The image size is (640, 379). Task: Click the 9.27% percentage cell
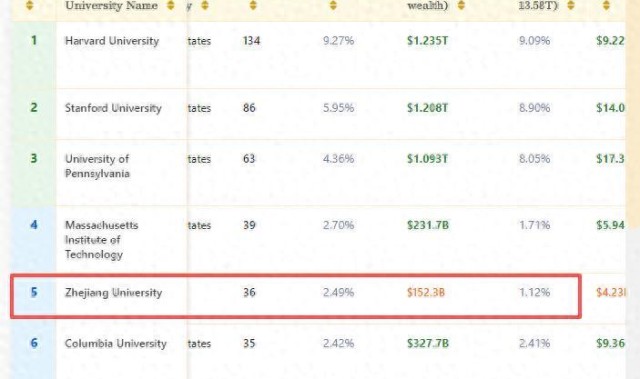click(338, 41)
